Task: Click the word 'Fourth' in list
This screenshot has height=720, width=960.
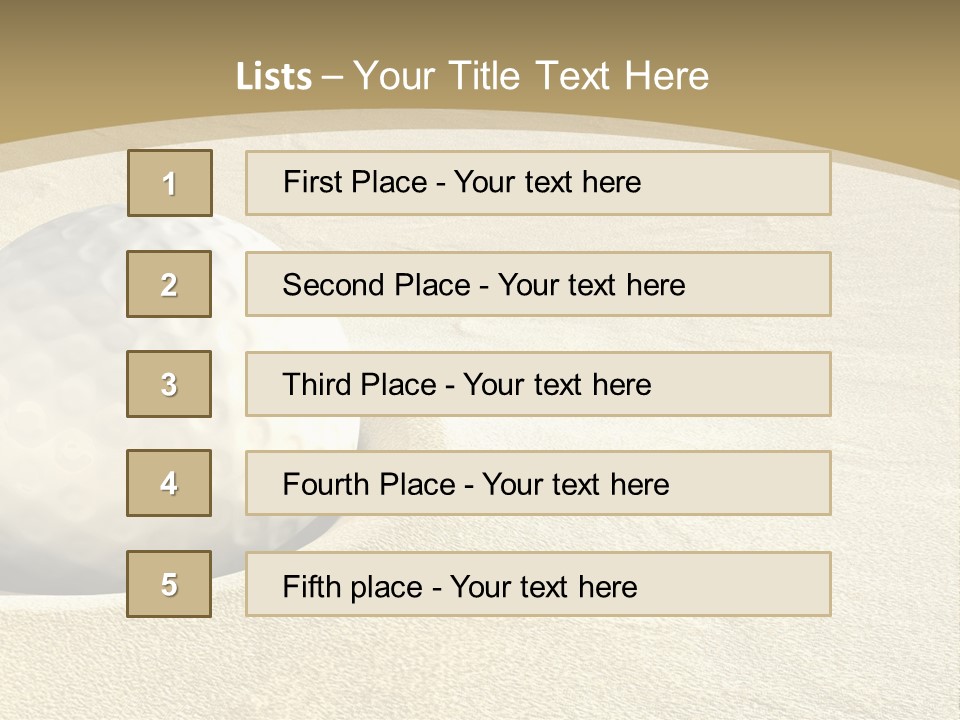Action: (325, 484)
